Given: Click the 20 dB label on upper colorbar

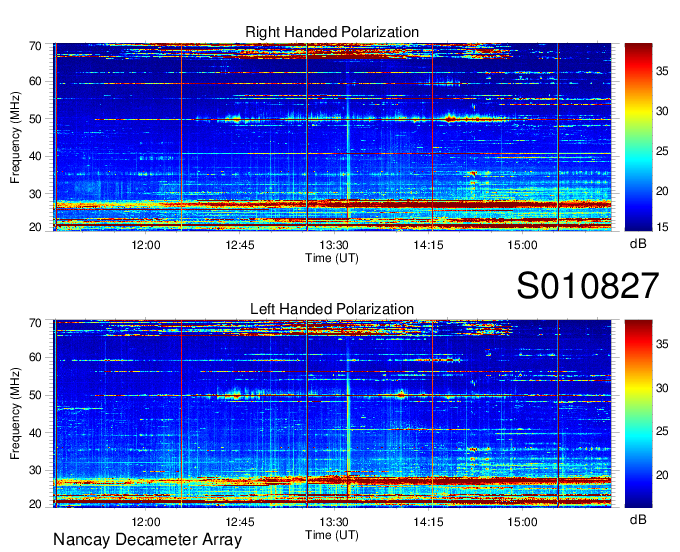Looking at the screenshot, I should click(x=662, y=191).
